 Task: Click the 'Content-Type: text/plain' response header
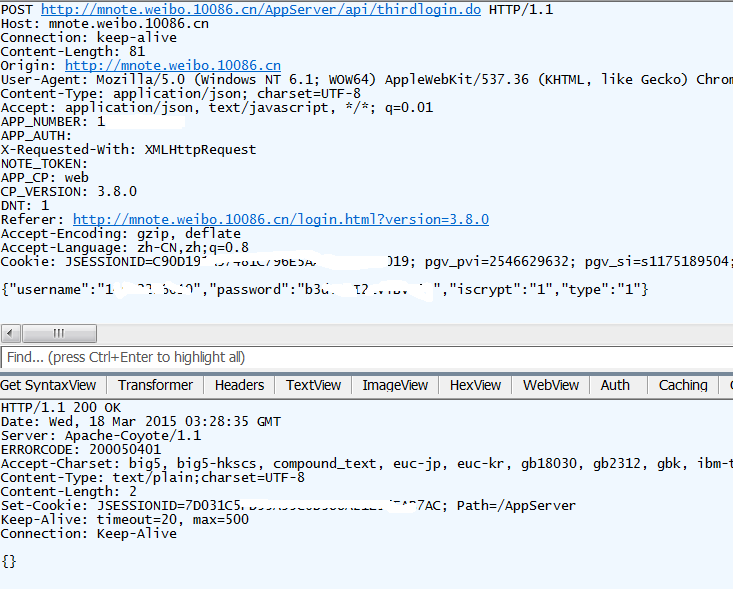point(153,478)
